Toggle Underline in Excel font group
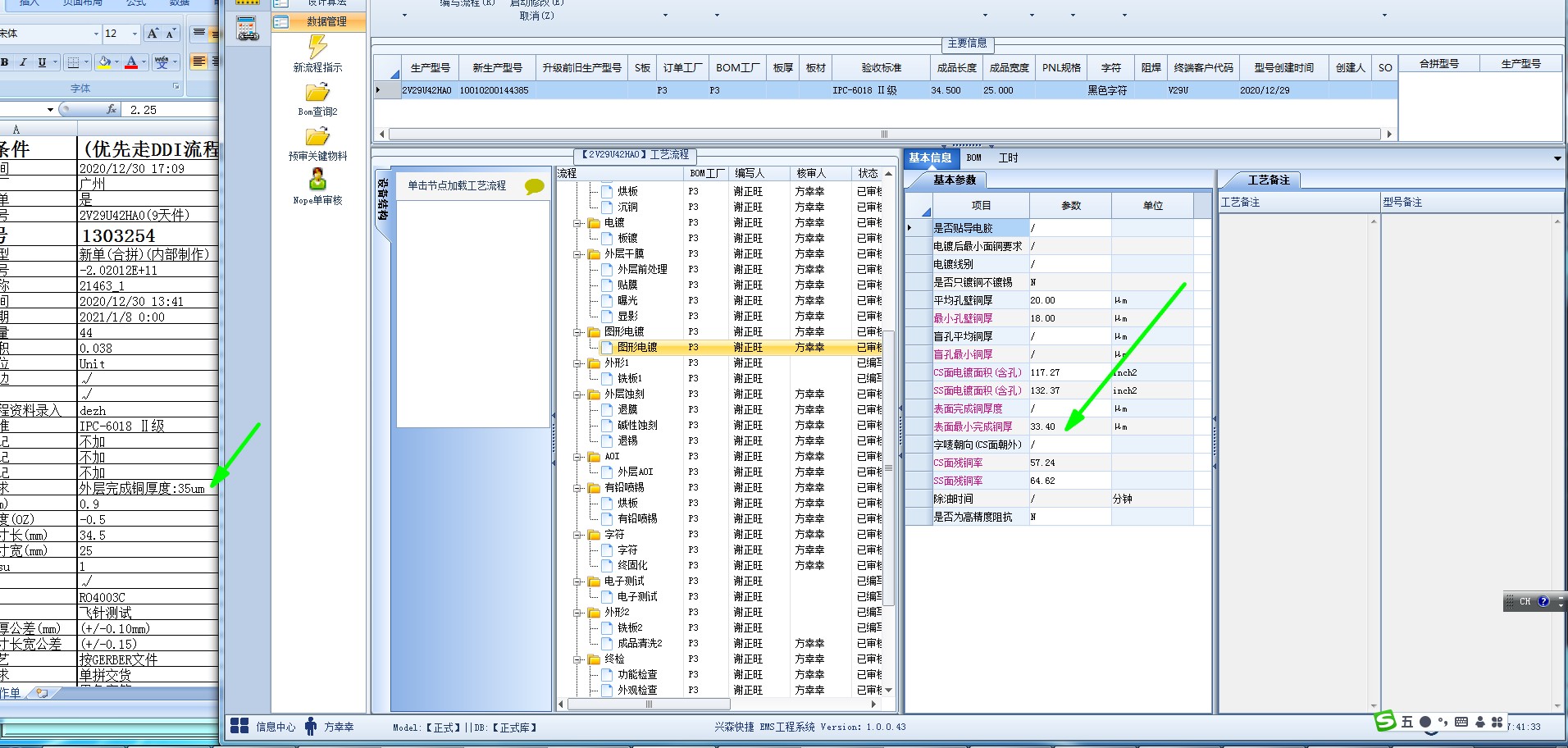This screenshot has width=1568, height=748. pos(41,62)
